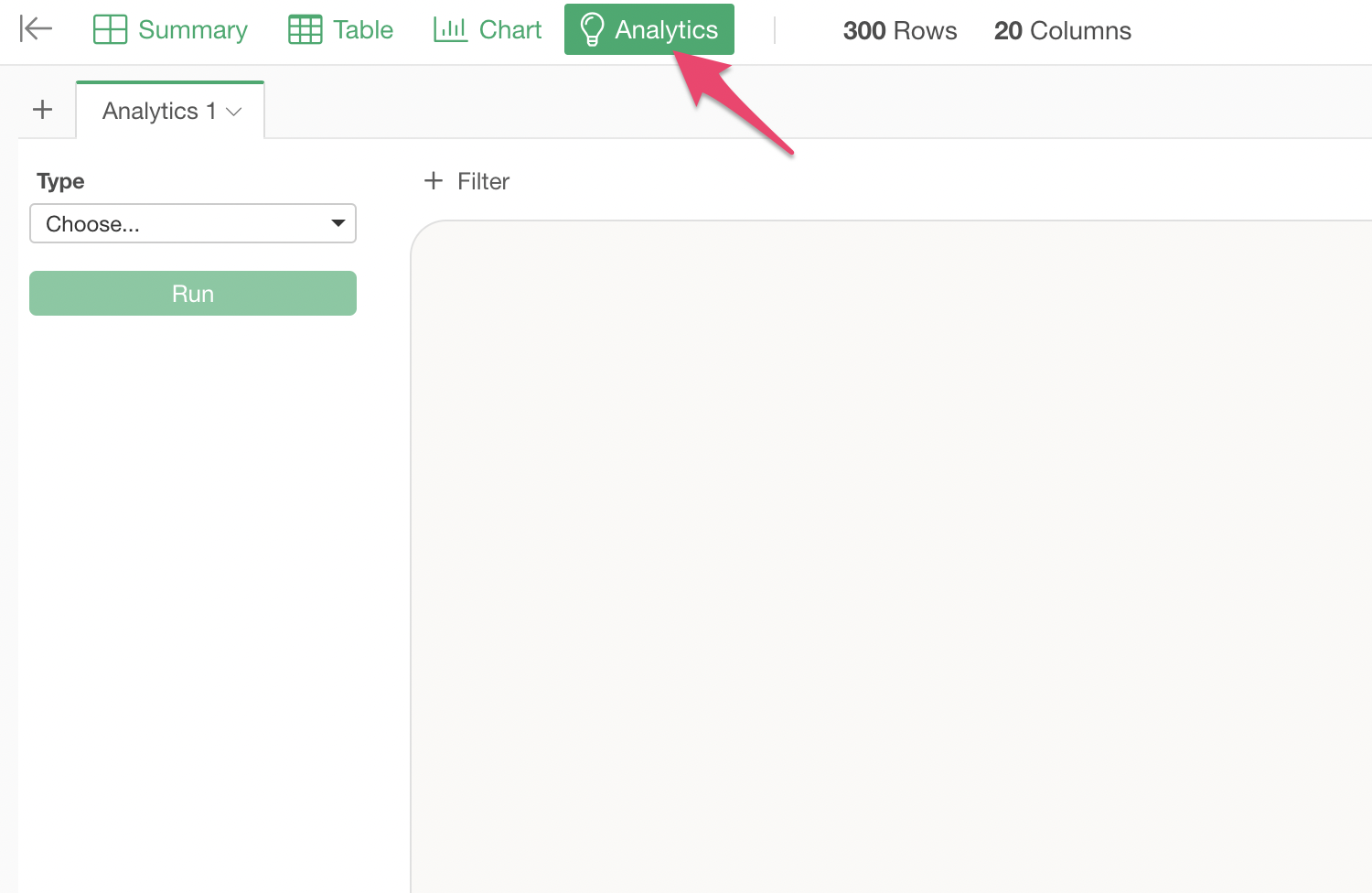
Task: Switch to the Chart view
Action: 488,29
